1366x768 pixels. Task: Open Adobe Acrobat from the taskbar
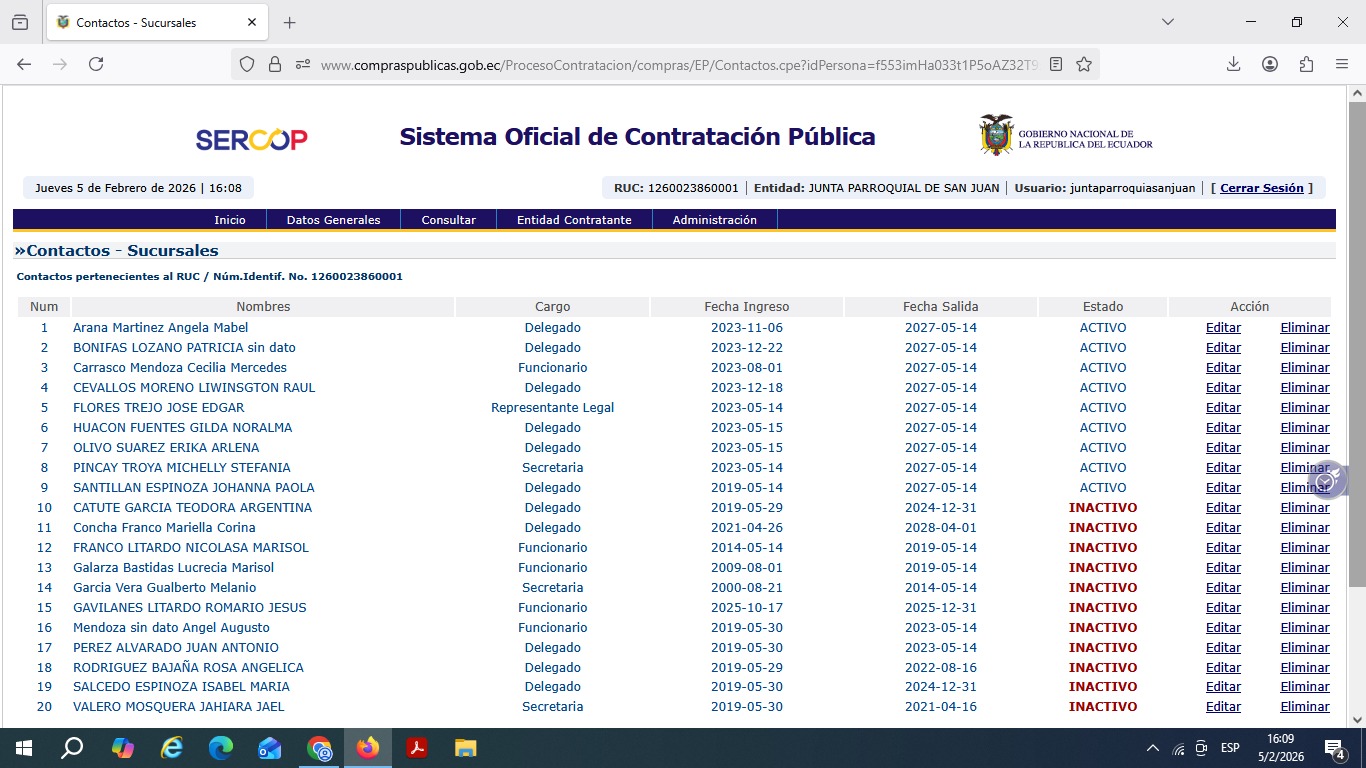pyautogui.click(x=417, y=748)
